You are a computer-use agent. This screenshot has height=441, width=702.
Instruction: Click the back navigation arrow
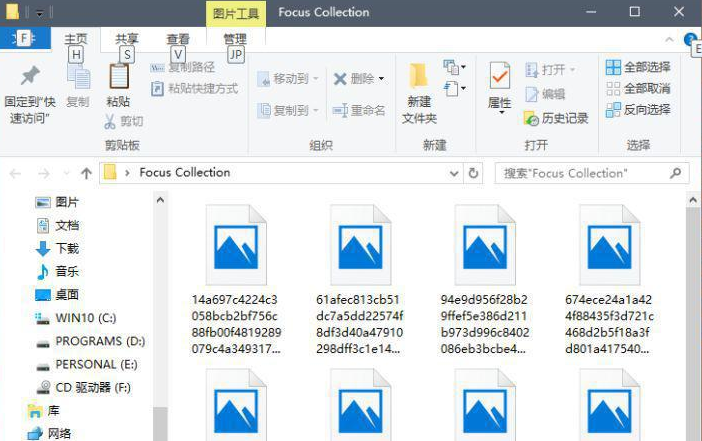click(15, 173)
